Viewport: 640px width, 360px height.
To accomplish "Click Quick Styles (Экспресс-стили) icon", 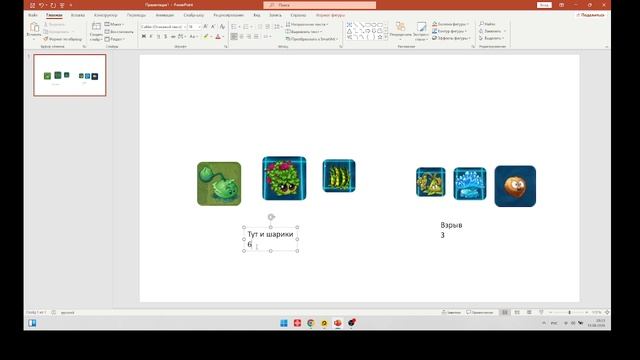I will (421, 28).
